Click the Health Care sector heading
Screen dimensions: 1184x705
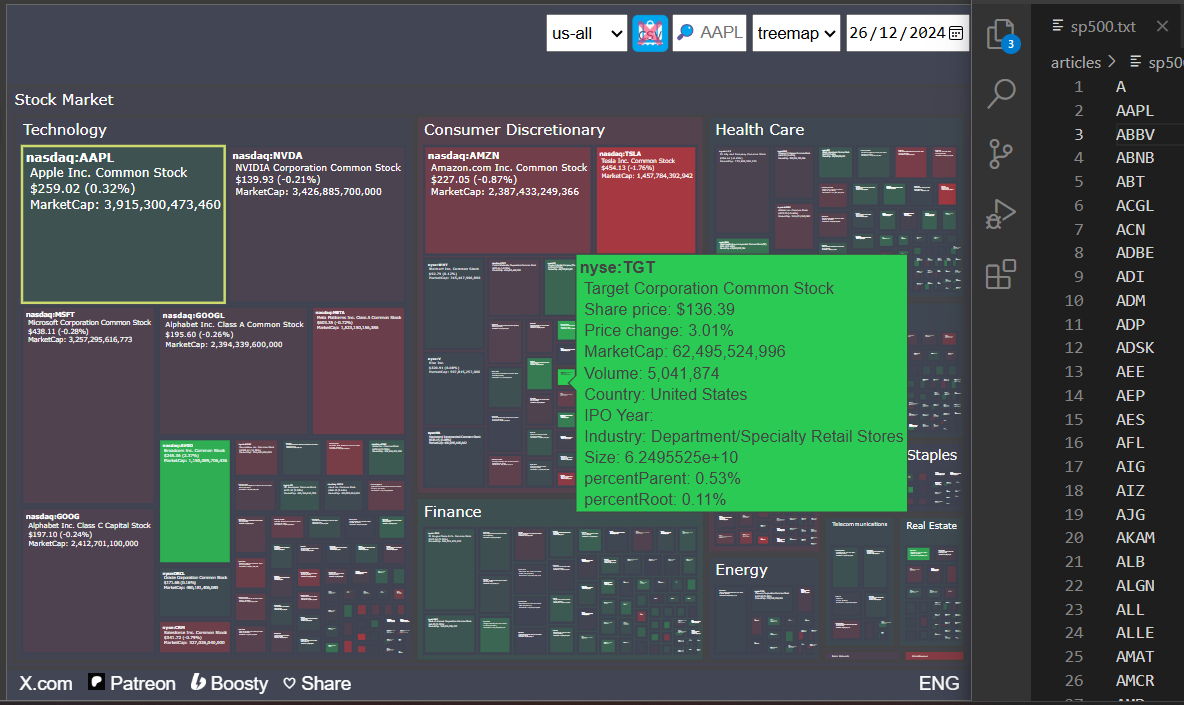[x=760, y=130]
